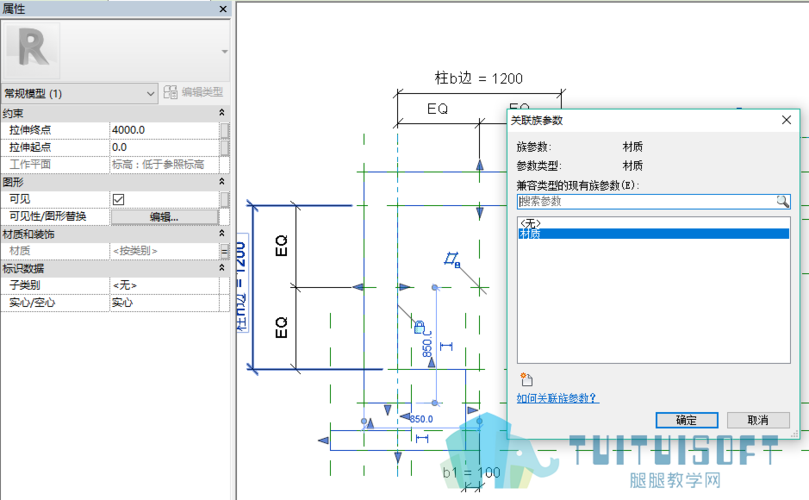Cancel with the 取消 button
The width and height of the screenshot is (809, 500).
(758, 420)
